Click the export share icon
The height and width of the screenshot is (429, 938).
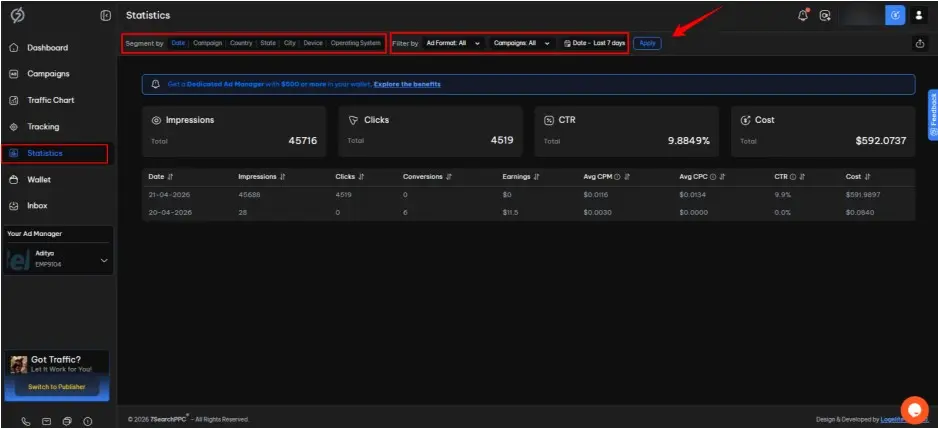click(x=919, y=43)
